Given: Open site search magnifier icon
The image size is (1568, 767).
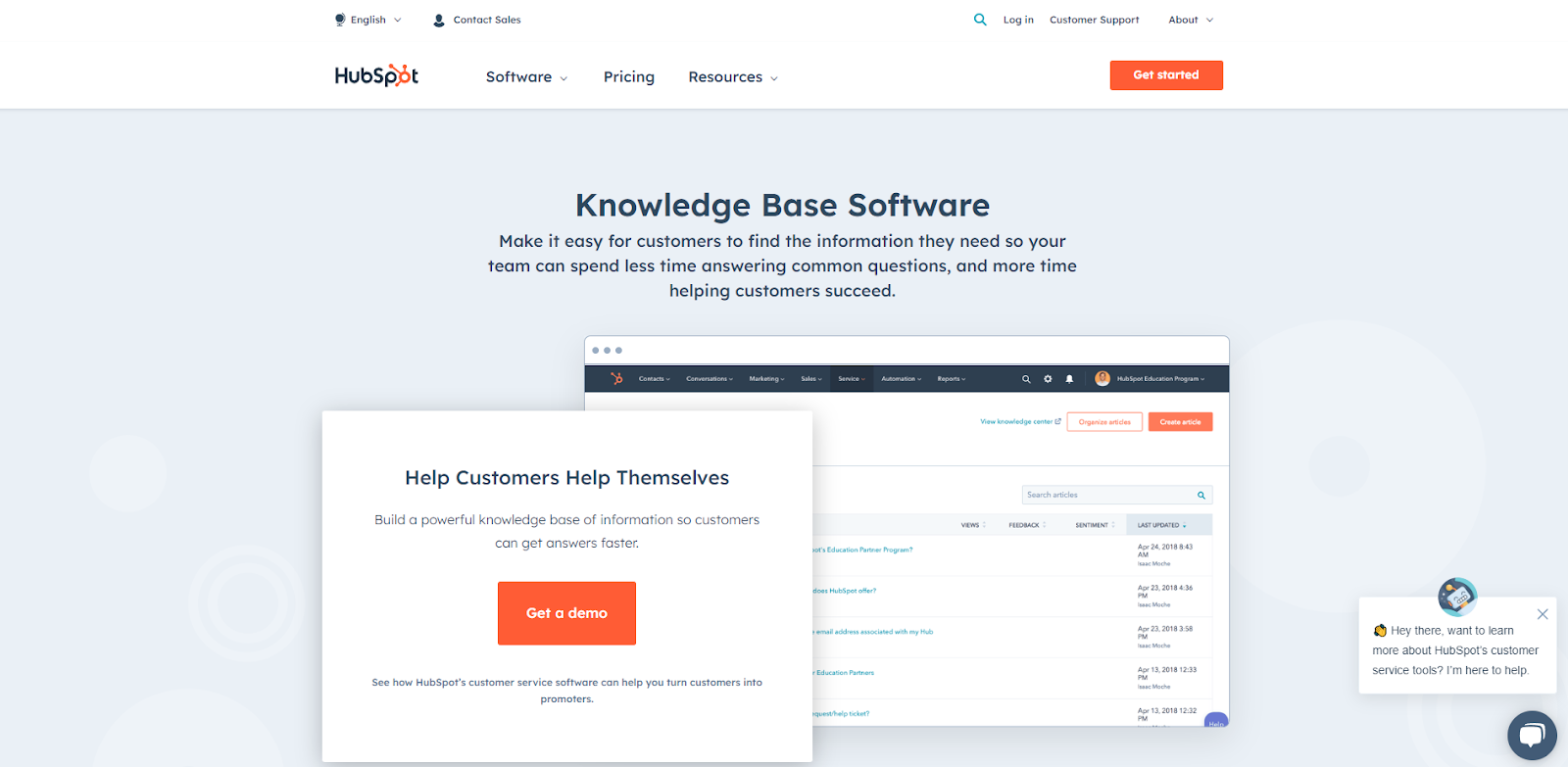Looking at the screenshot, I should 980,20.
